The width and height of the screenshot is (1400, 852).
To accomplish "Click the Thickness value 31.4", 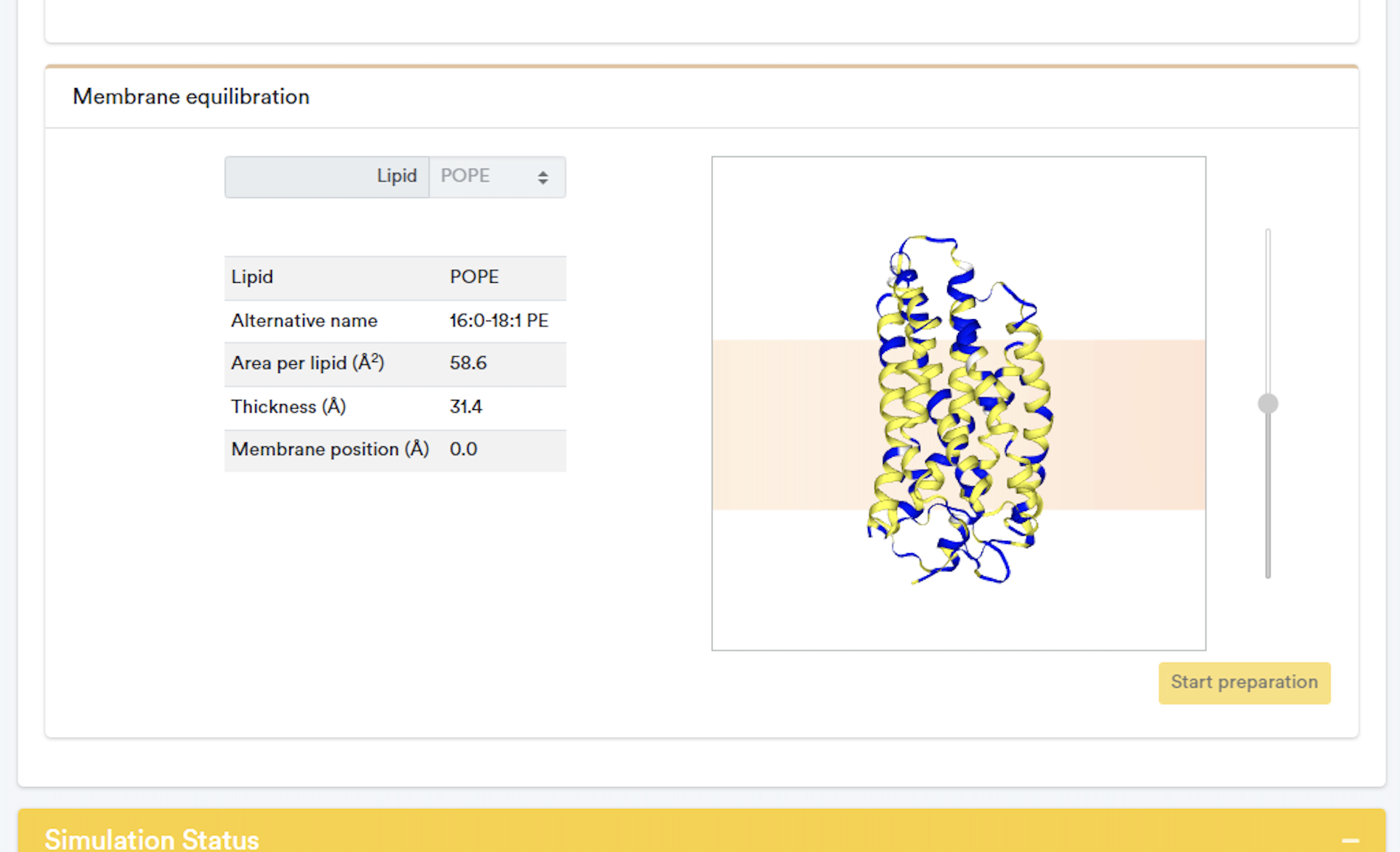I will [466, 406].
